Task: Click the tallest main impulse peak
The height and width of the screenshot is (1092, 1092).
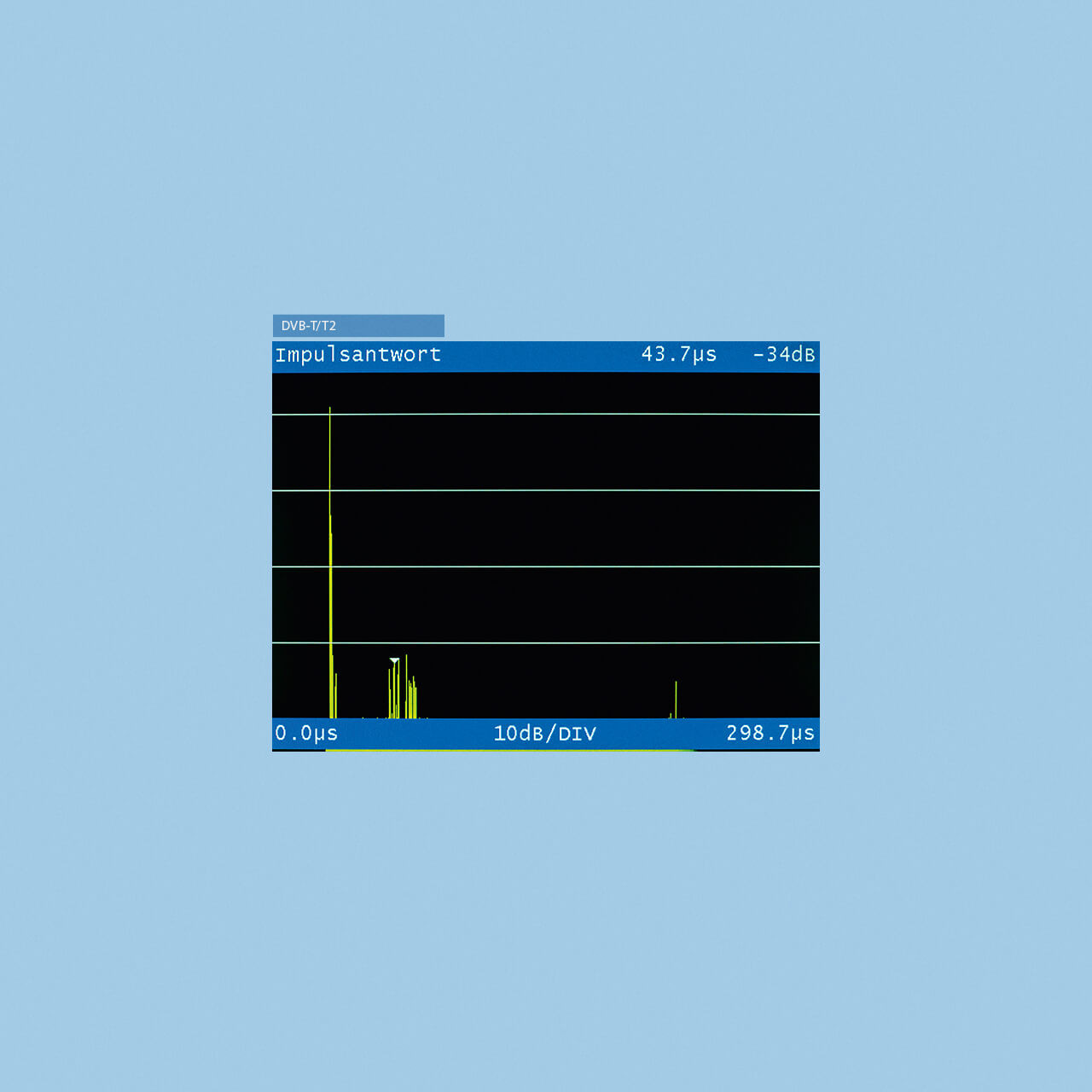Action: (x=330, y=563)
